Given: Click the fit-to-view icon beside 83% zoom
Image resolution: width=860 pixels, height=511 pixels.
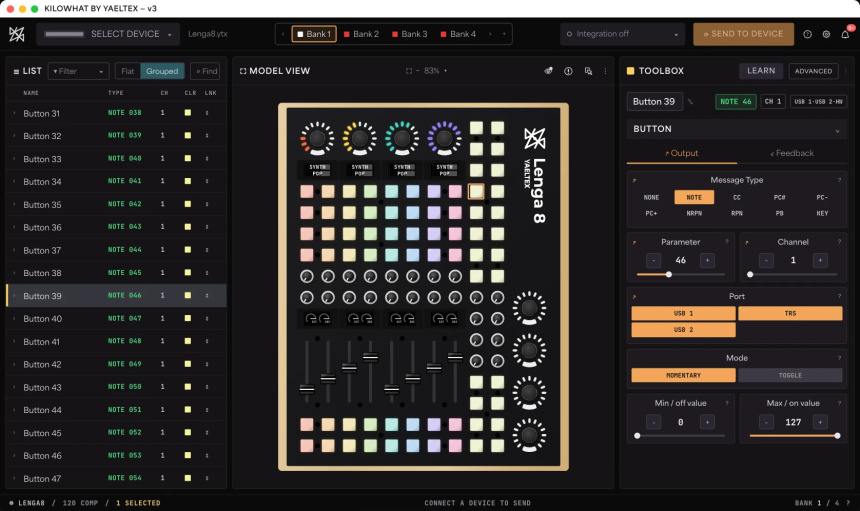Looking at the screenshot, I should (409, 71).
